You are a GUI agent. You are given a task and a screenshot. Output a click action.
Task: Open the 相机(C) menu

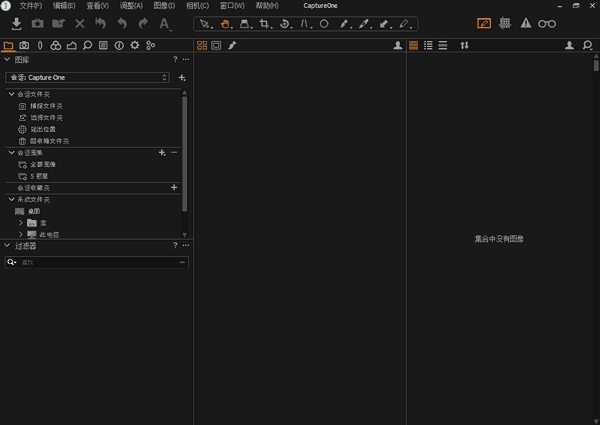coord(197,6)
